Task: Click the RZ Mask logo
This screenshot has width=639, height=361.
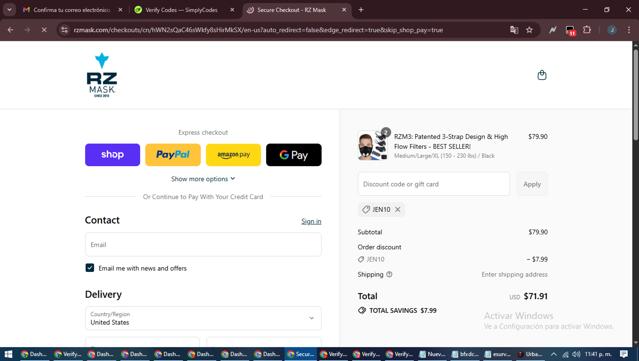Action: 102,75
